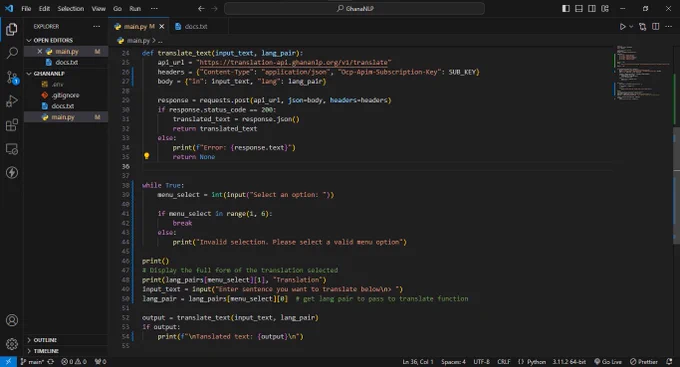Click the API URL string on line 25
The height and width of the screenshot is (367, 680).
pyautogui.click(x=294, y=62)
